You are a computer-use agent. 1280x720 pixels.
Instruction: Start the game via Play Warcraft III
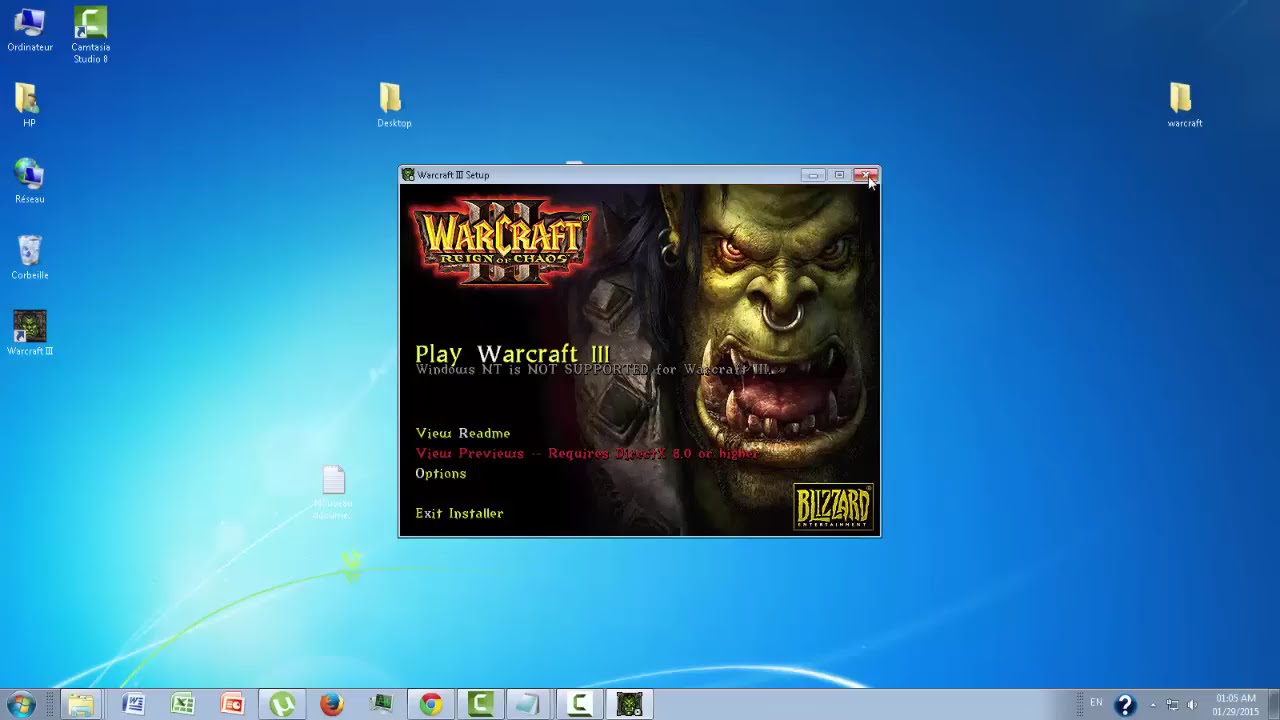(512, 354)
